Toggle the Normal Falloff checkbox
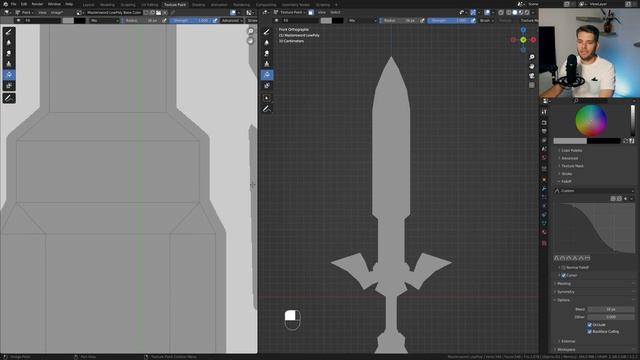Screen dimensions: 640x360 (564, 267)
